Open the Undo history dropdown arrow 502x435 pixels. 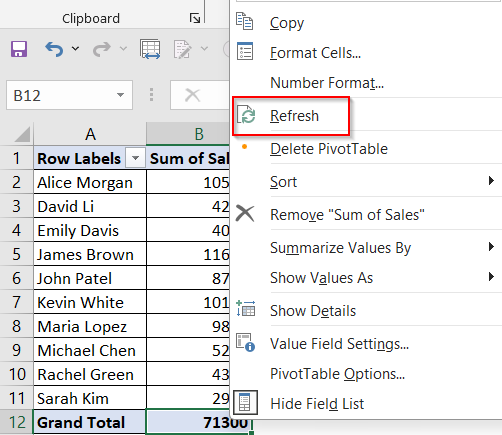point(76,49)
